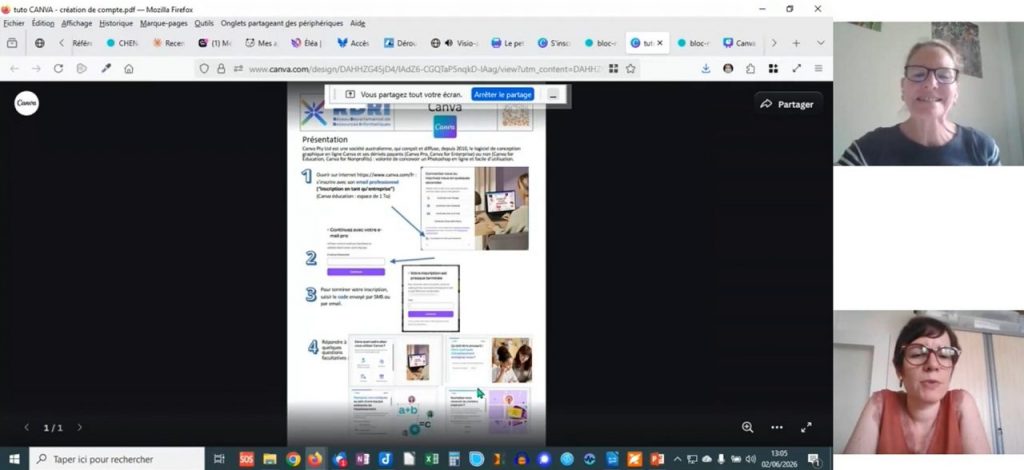Go to previous page arrow in viewer
Screen dimensions: 1024x470
click(26, 428)
